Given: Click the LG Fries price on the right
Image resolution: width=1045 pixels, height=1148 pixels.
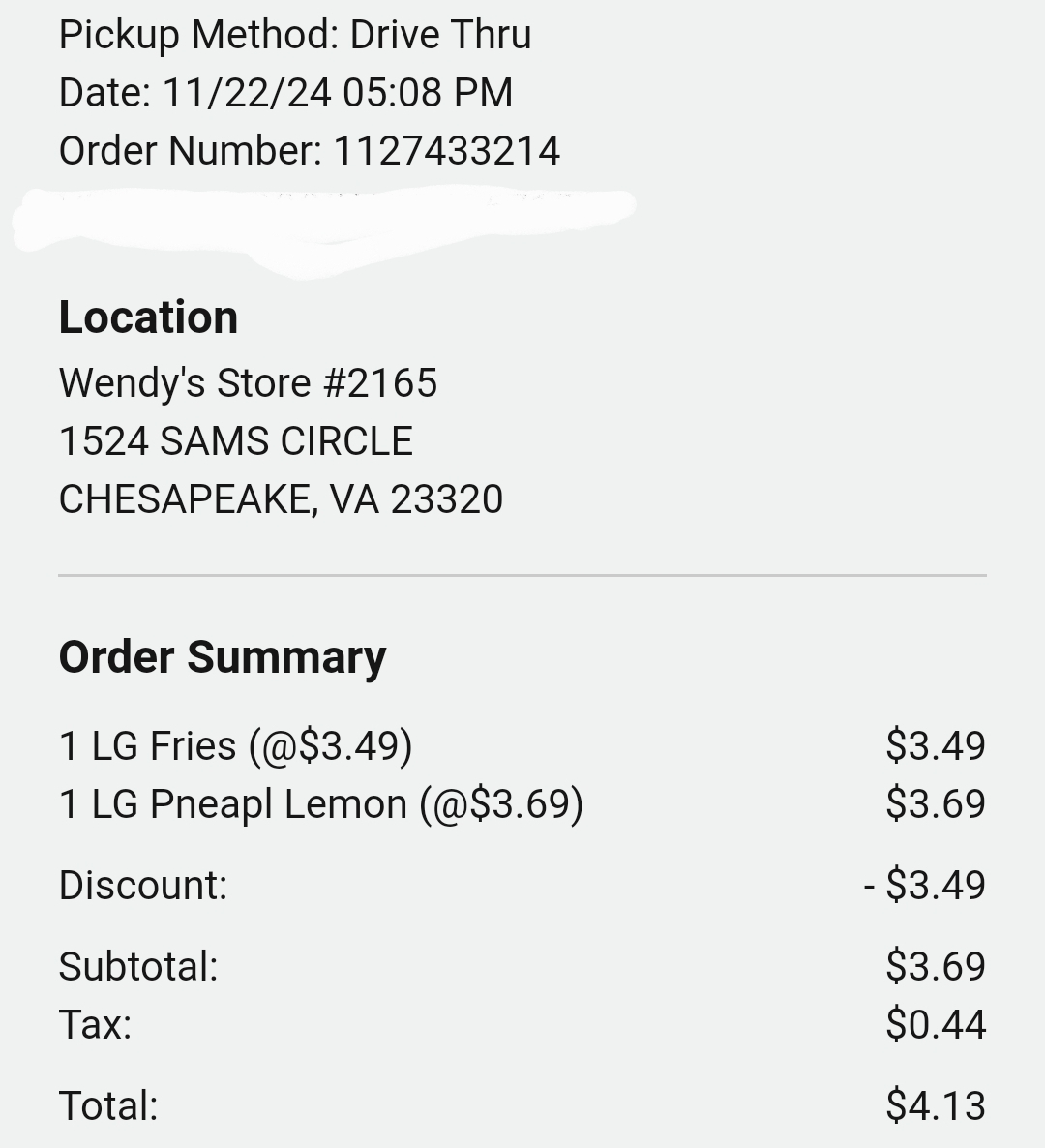Looking at the screenshot, I should click(x=935, y=746).
